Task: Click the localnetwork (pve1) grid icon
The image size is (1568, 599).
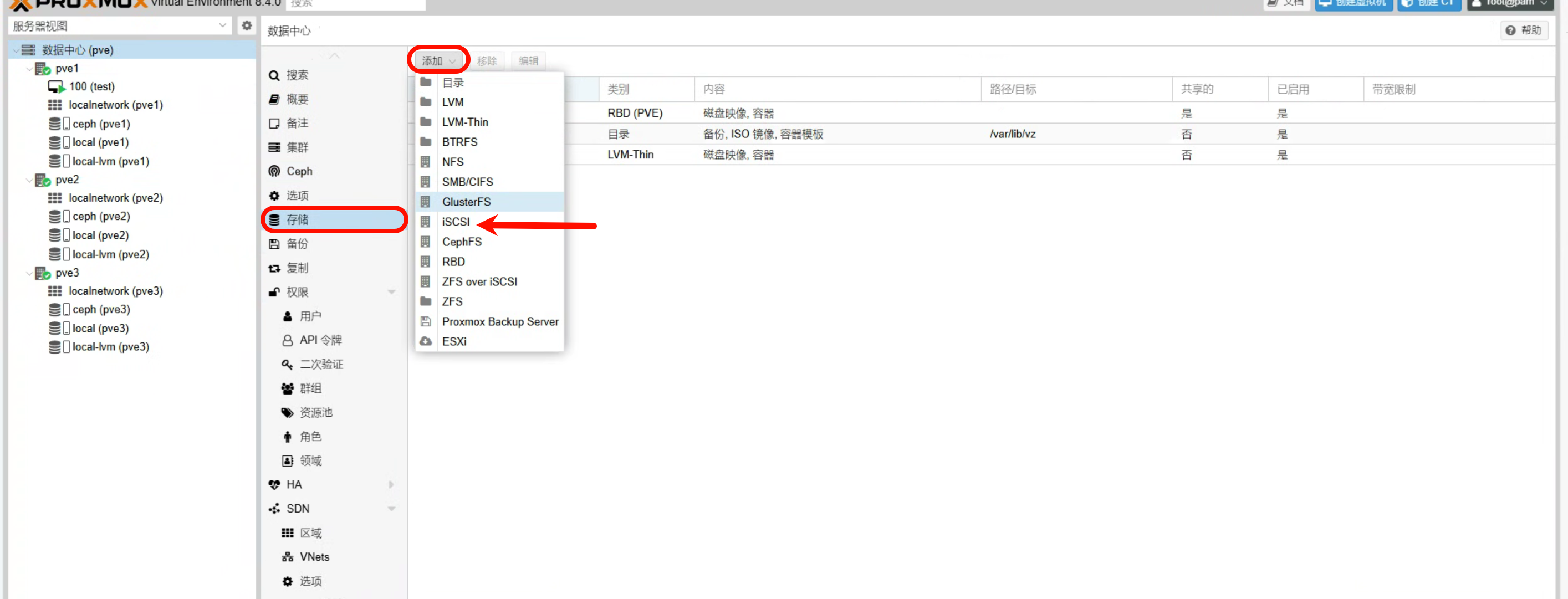Action: [x=55, y=105]
